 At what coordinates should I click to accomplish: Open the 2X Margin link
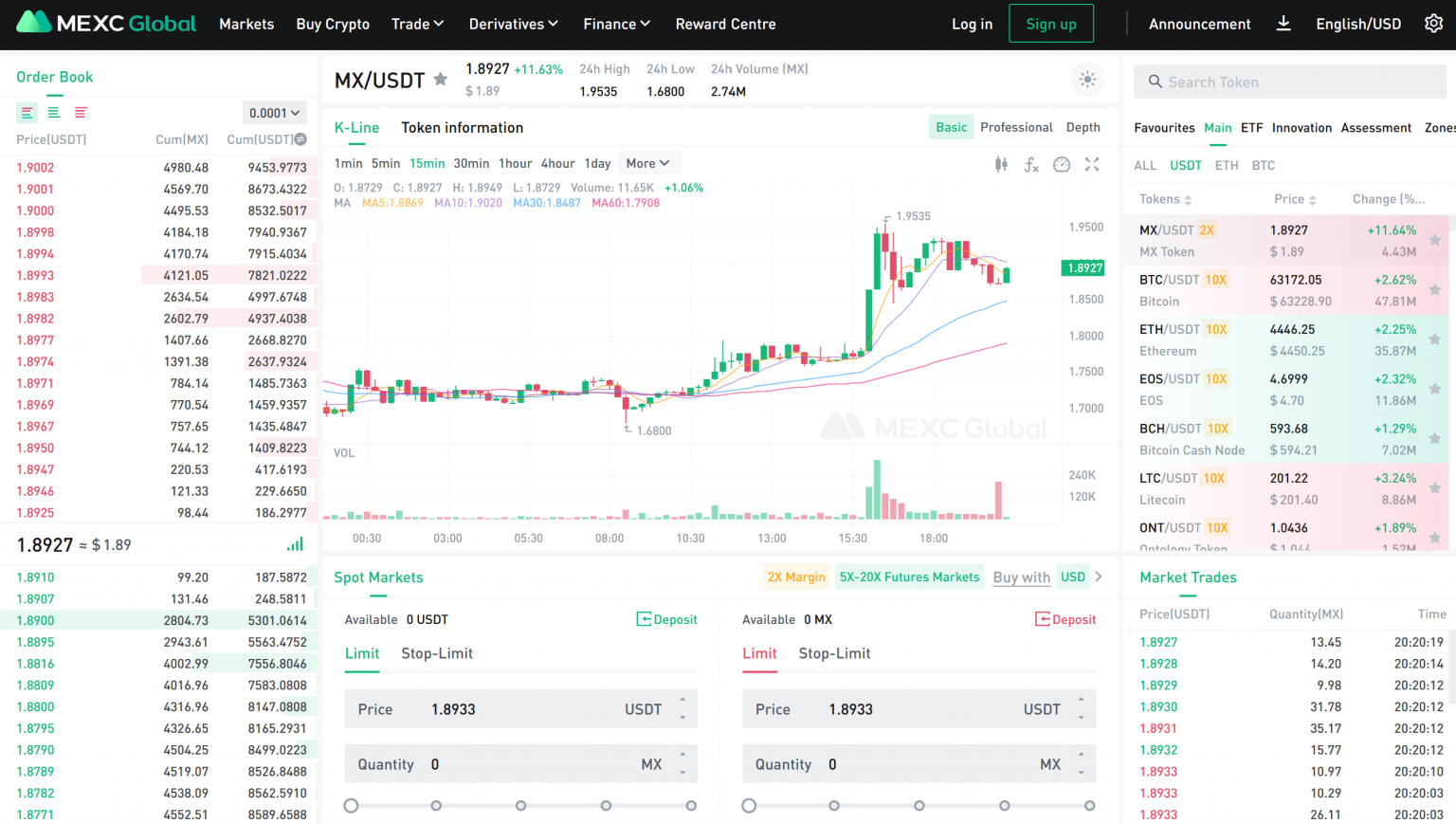796,577
